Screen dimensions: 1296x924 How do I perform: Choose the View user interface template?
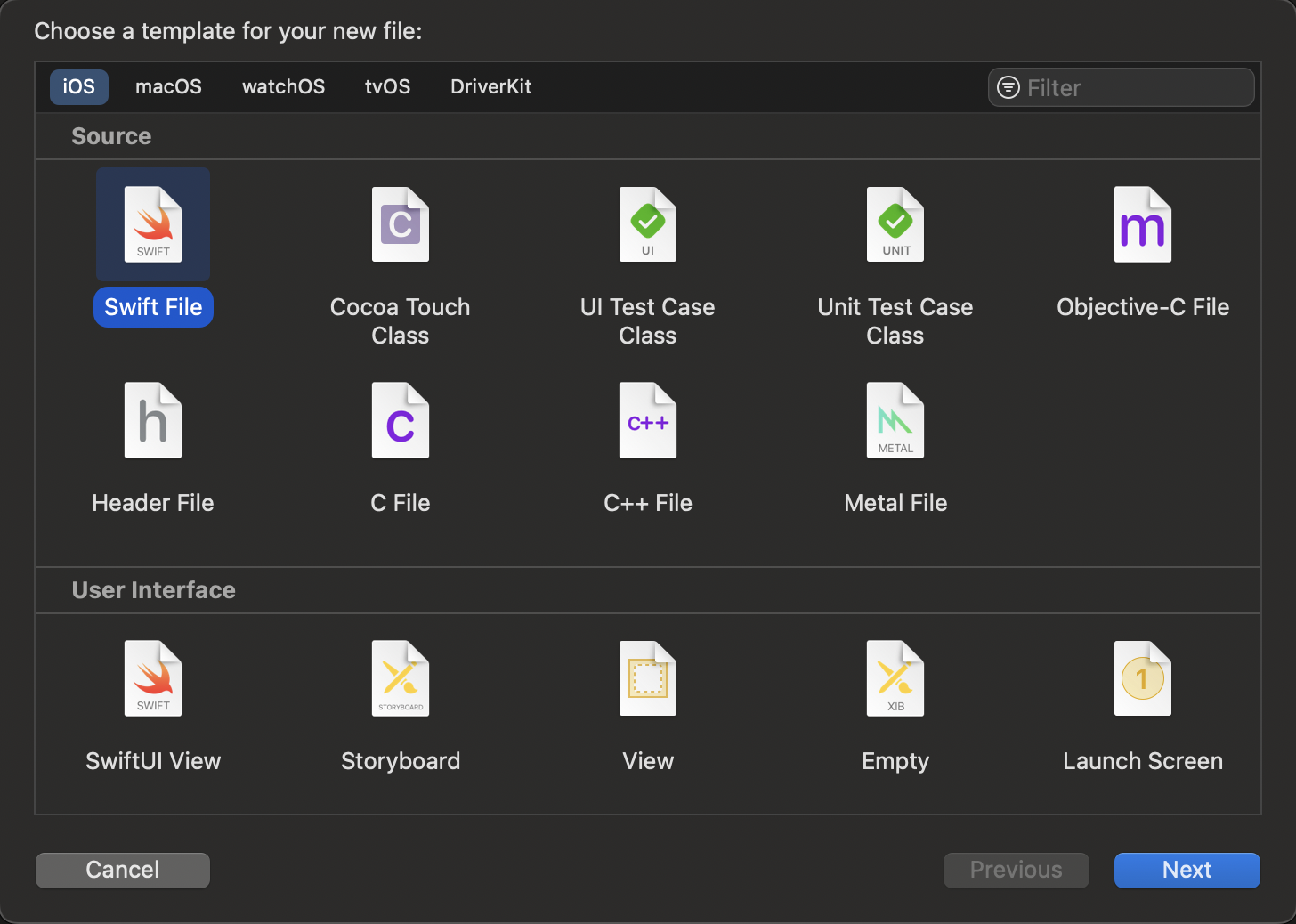(647, 678)
